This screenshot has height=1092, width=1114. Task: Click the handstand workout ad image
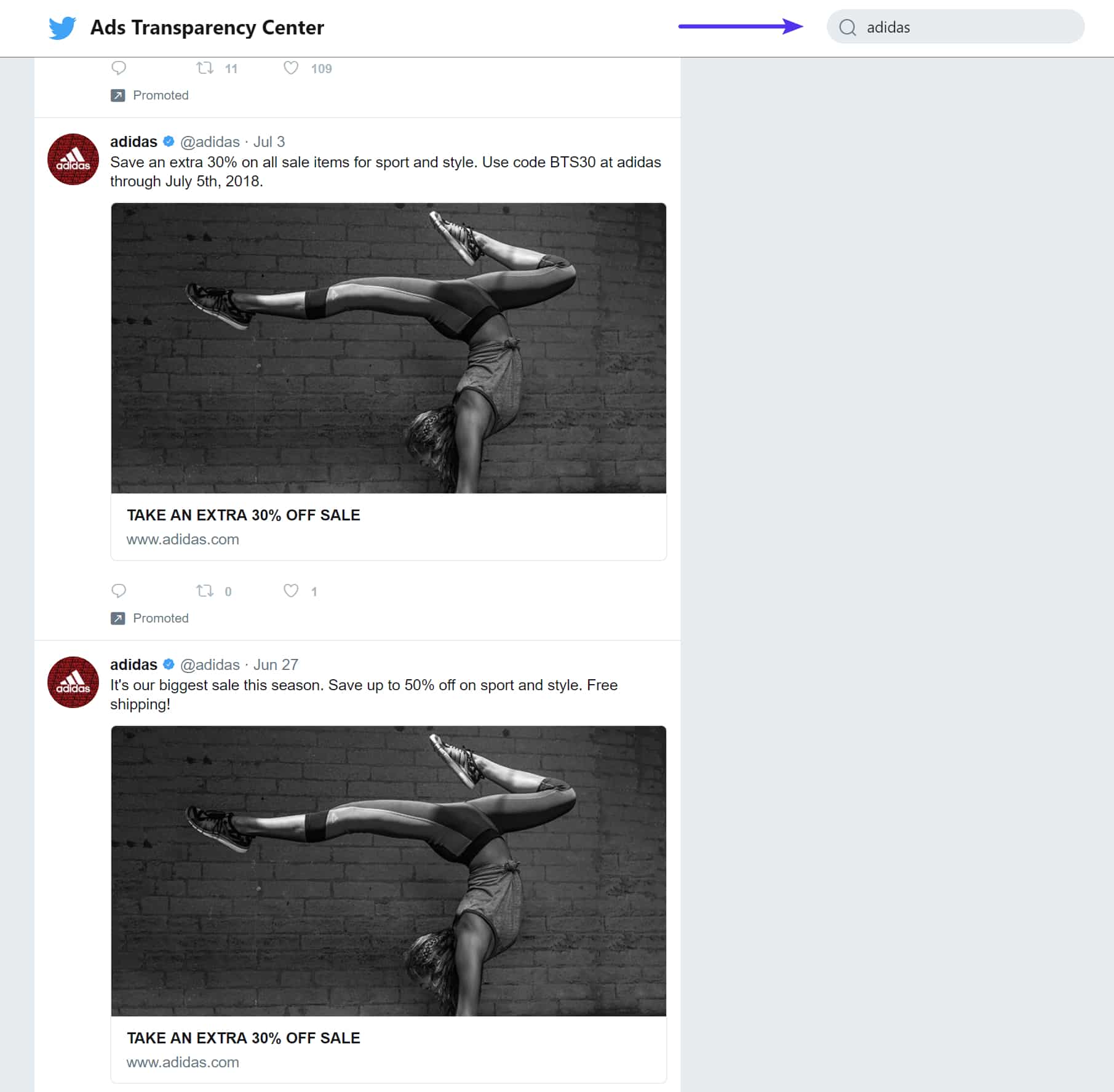coord(388,348)
